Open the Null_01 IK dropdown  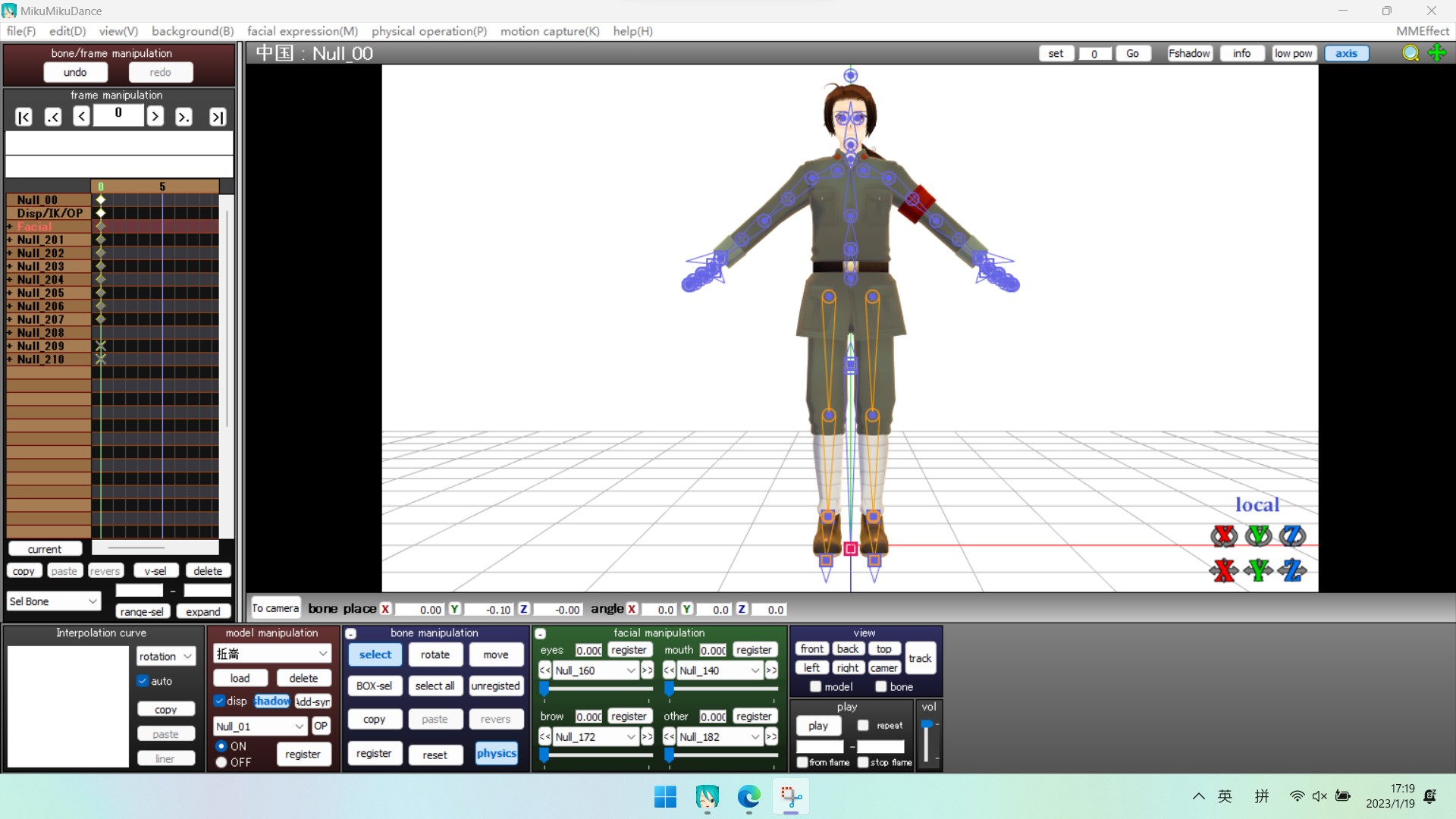pos(259,726)
